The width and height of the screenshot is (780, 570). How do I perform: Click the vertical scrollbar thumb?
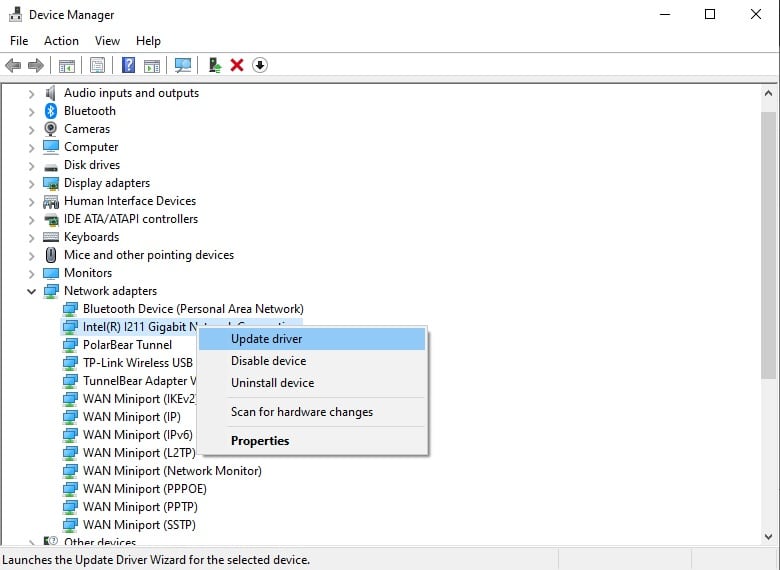(768, 245)
